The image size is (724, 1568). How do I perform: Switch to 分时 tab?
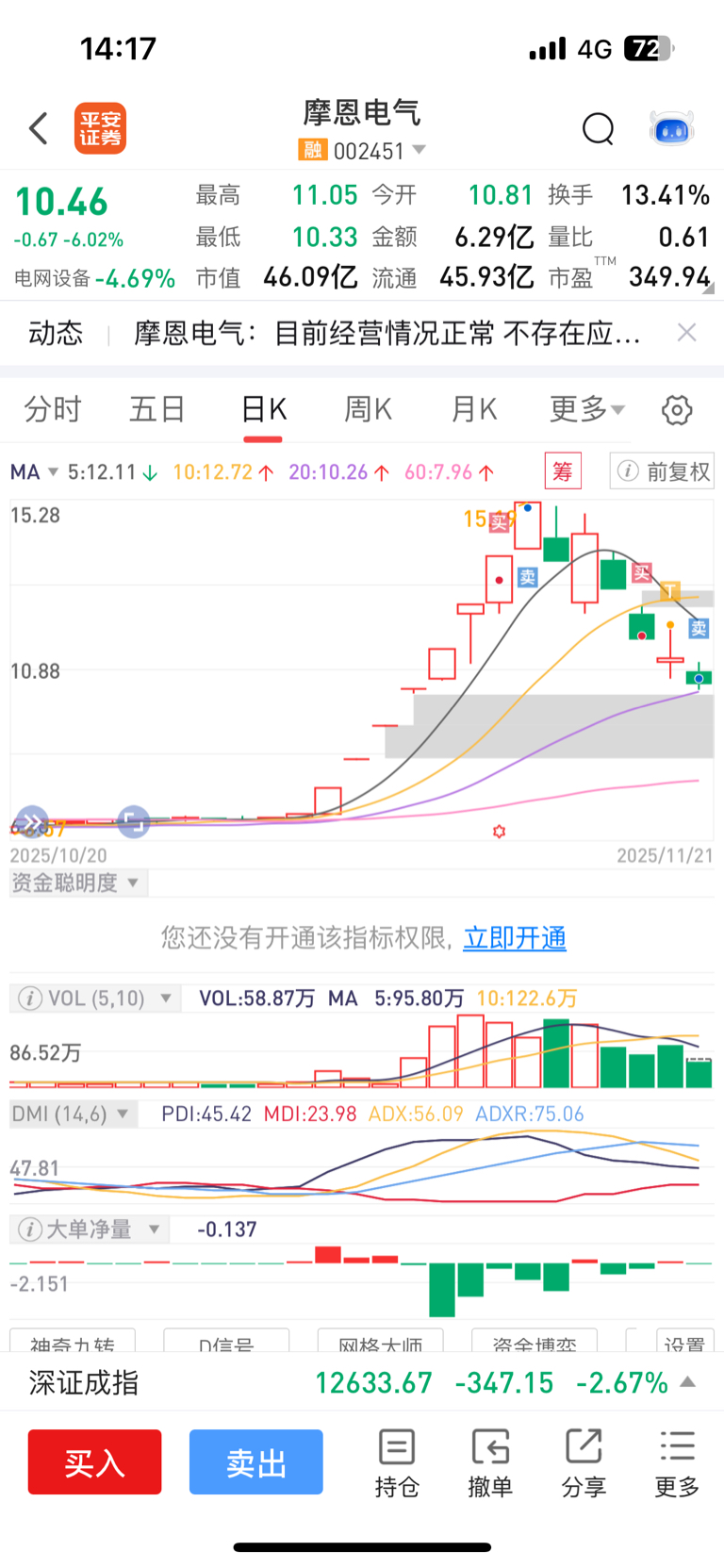tap(53, 409)
